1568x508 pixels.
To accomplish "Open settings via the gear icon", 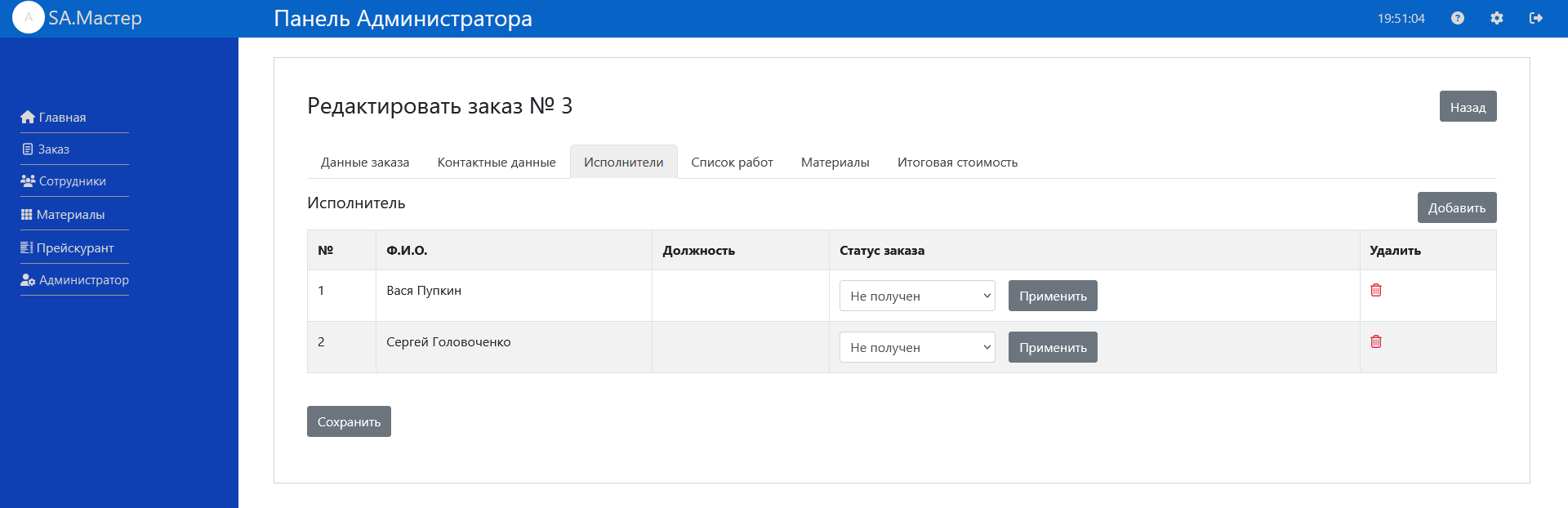I will pos(1497,18).
